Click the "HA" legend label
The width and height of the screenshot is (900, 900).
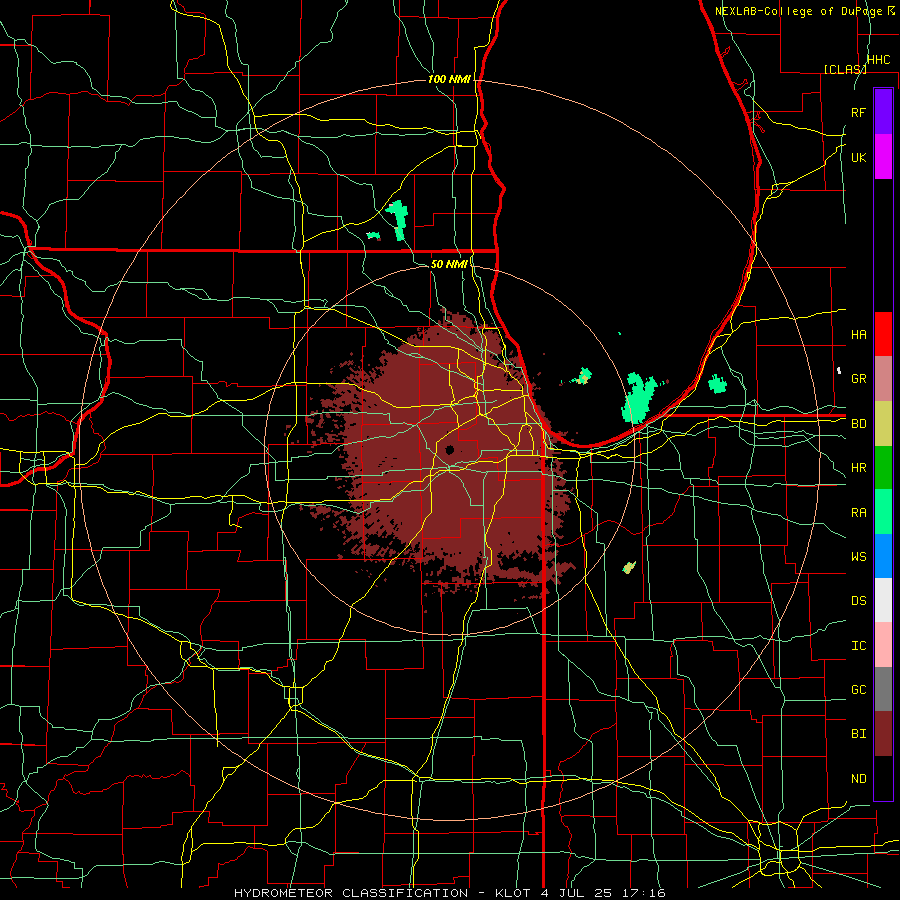click(858, 334)
